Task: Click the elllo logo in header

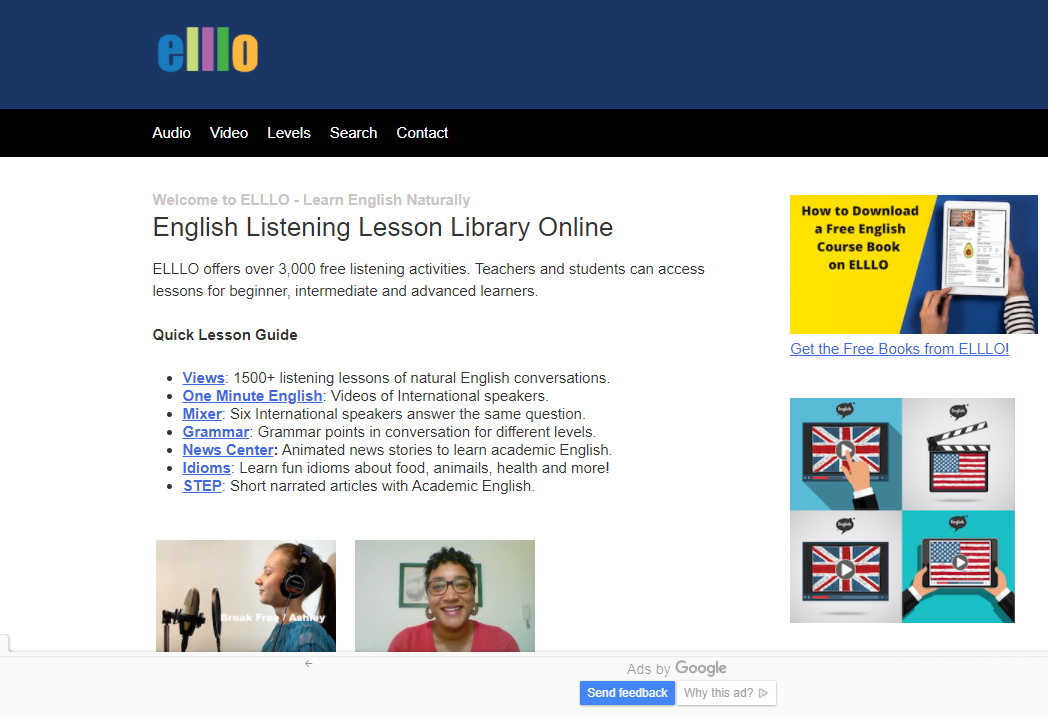Action: (208, 49)
